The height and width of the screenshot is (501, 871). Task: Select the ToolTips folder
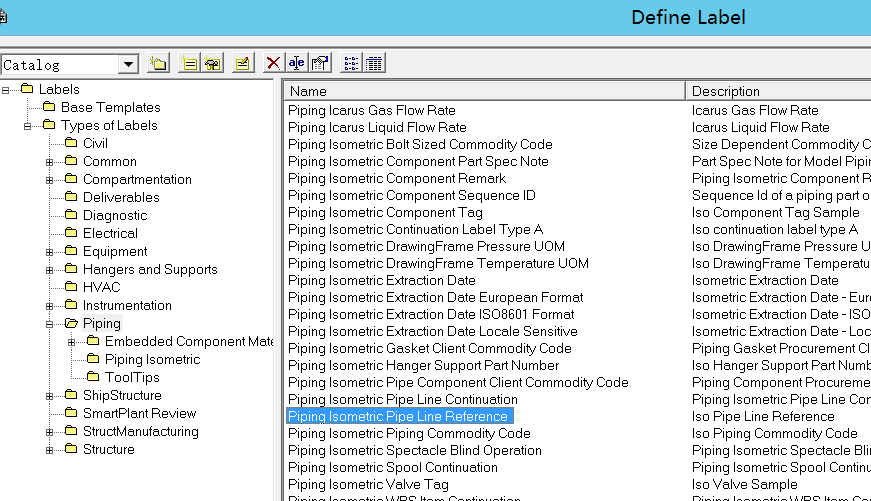tap(132, 377)
